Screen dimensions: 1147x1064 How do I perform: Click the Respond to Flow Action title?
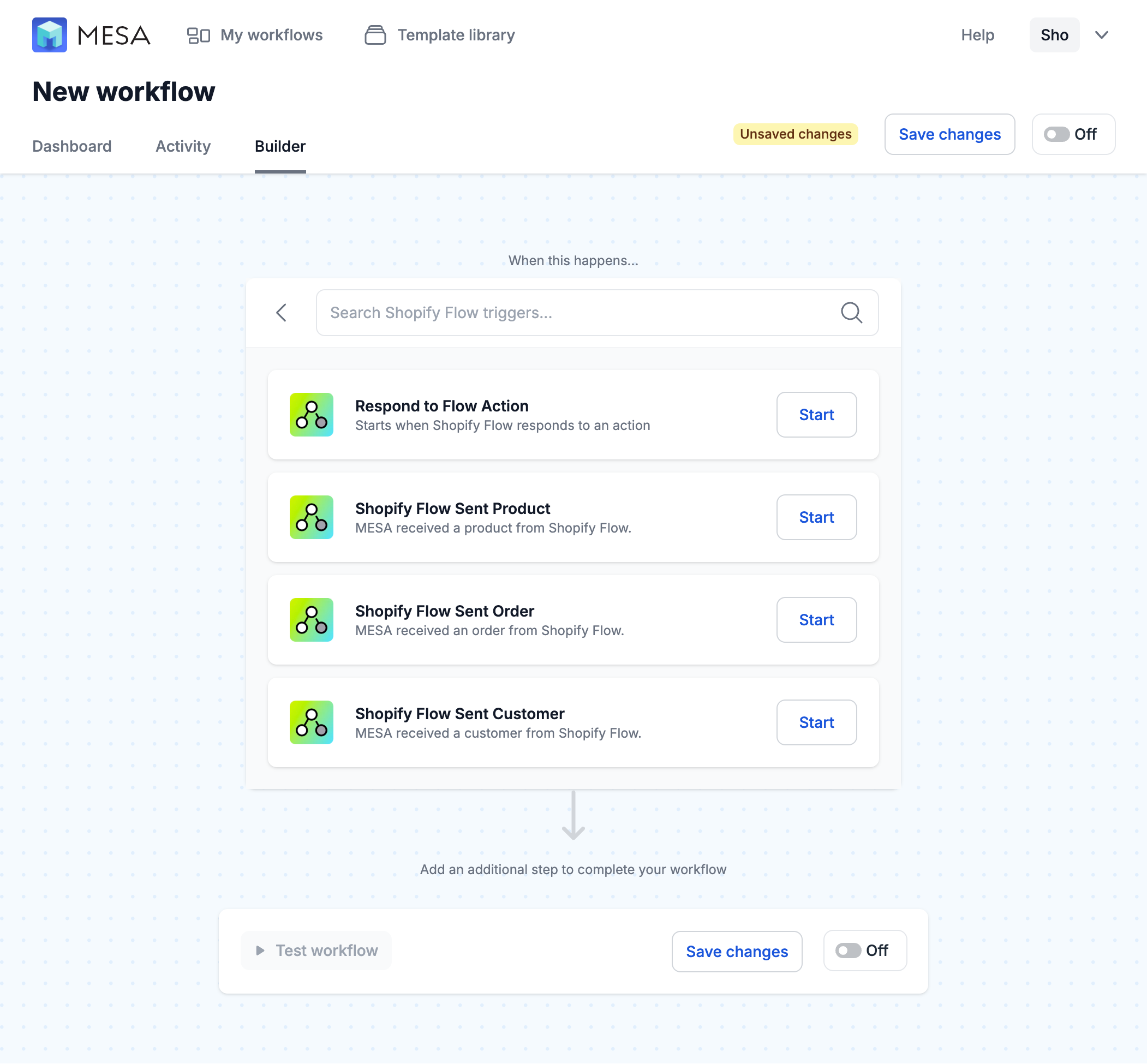coord(441,406)
